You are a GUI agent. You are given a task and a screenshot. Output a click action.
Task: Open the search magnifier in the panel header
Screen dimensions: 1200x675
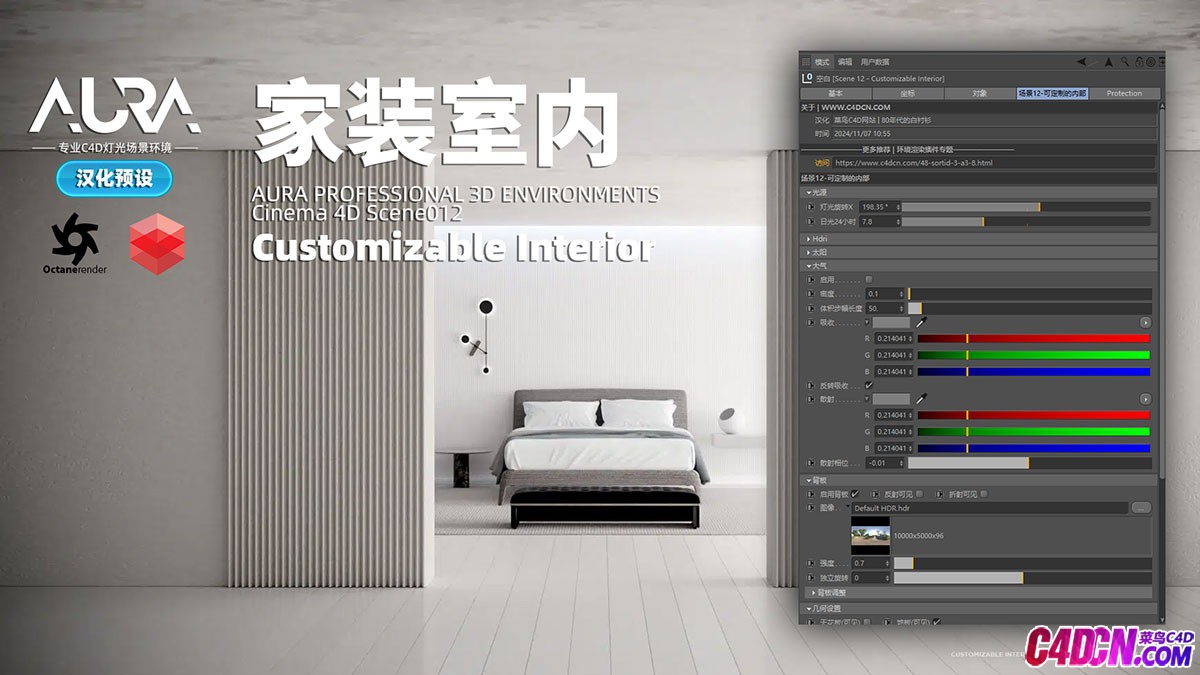(x=1125, y=62)
